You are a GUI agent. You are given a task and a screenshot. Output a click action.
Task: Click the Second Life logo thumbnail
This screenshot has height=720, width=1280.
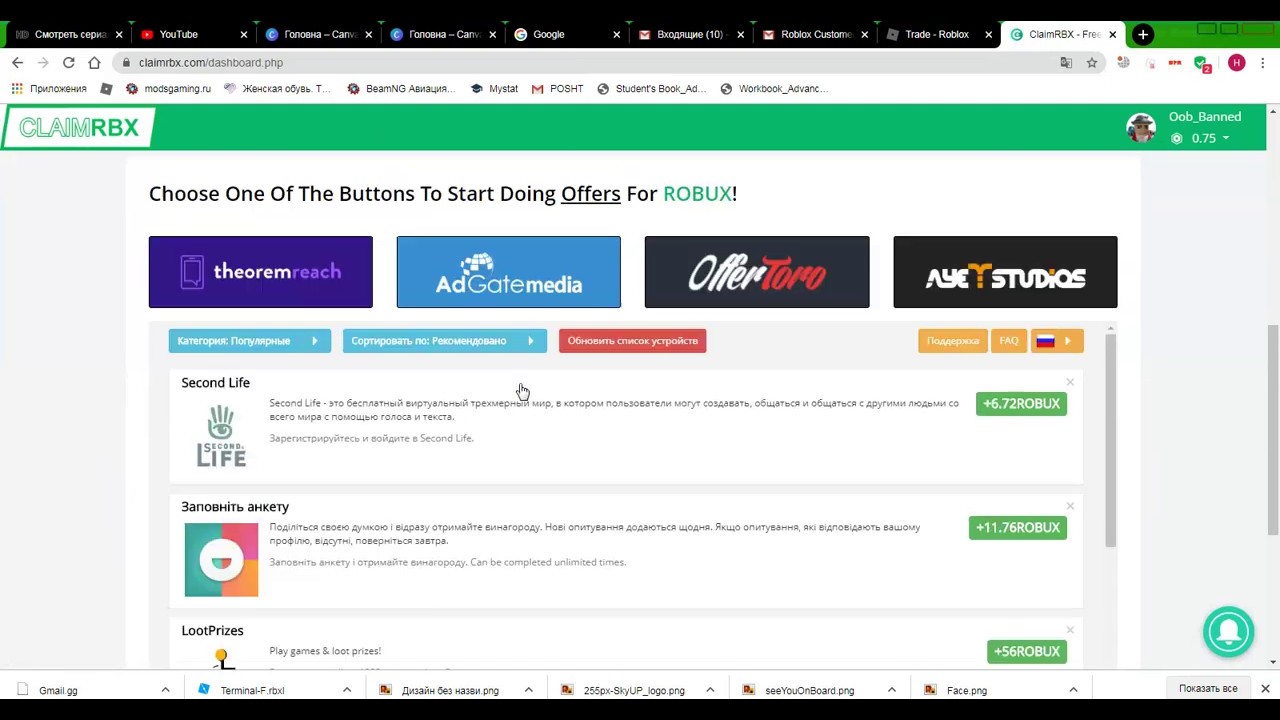(221, 436)
